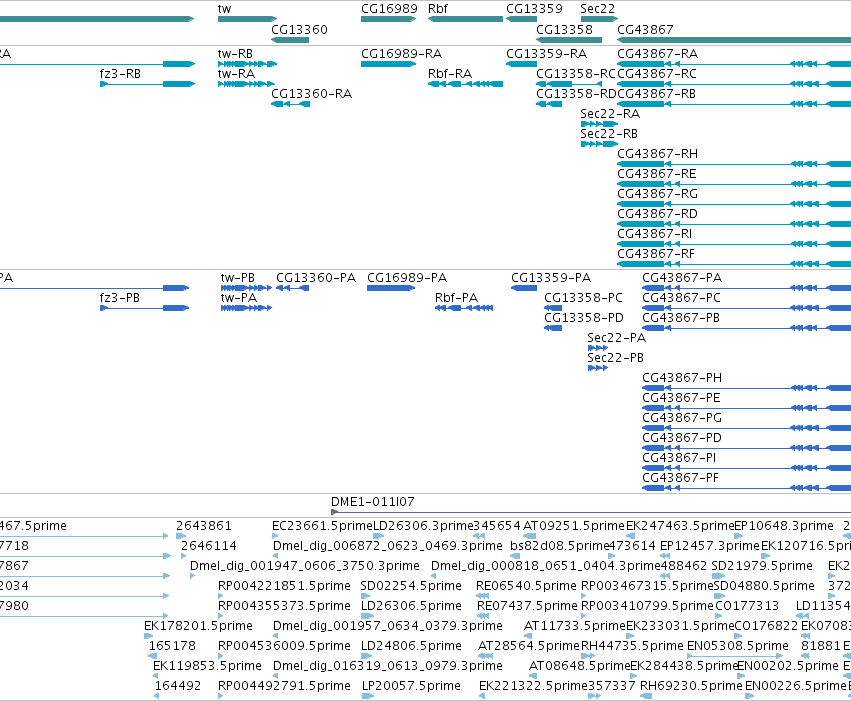
Task: Click the CG13360-PA protein label
Action: pos(316,278)
